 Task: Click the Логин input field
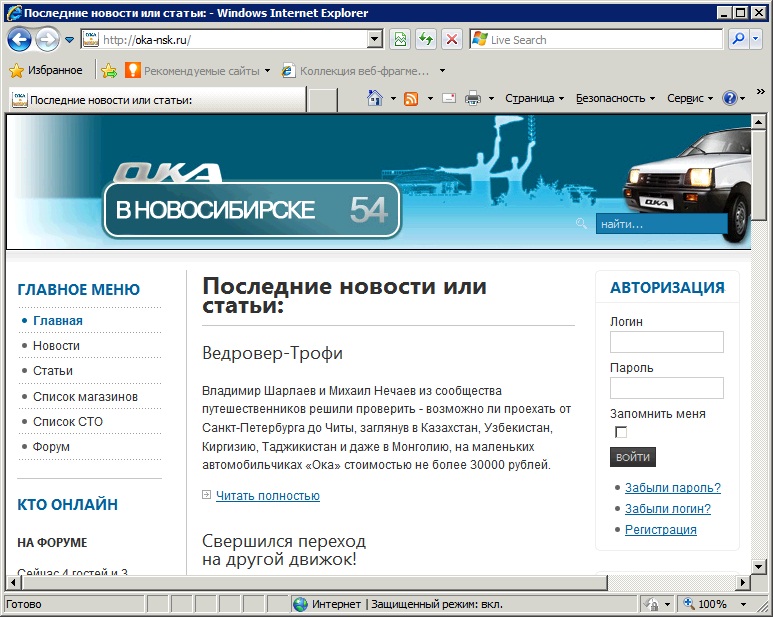point(667,342)
